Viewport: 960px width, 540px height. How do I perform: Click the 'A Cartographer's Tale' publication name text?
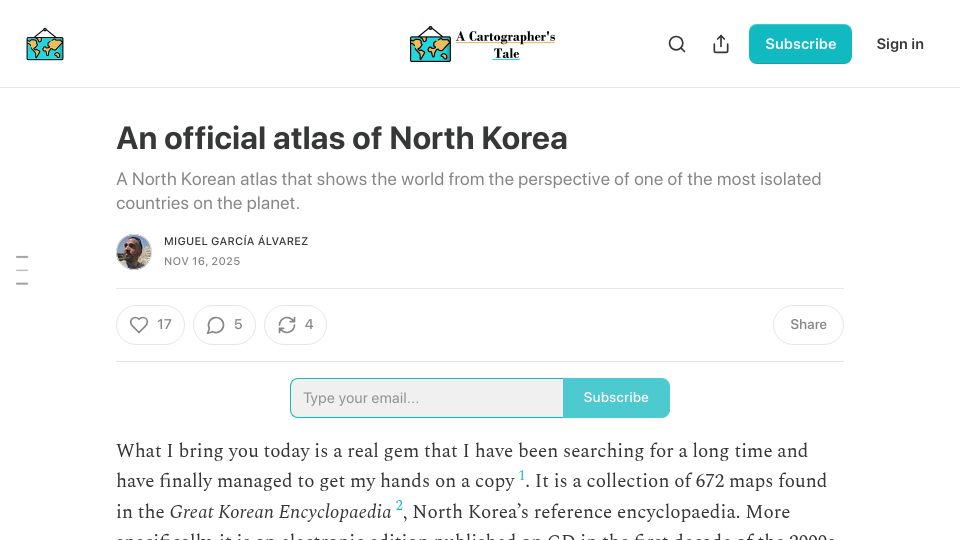(x=506, y=45)
